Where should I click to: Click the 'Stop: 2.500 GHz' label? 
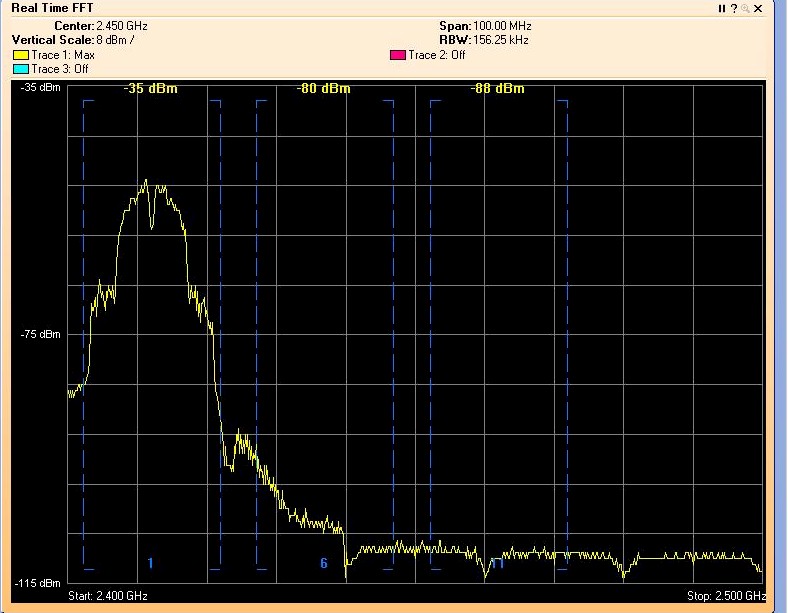(726, 596)
